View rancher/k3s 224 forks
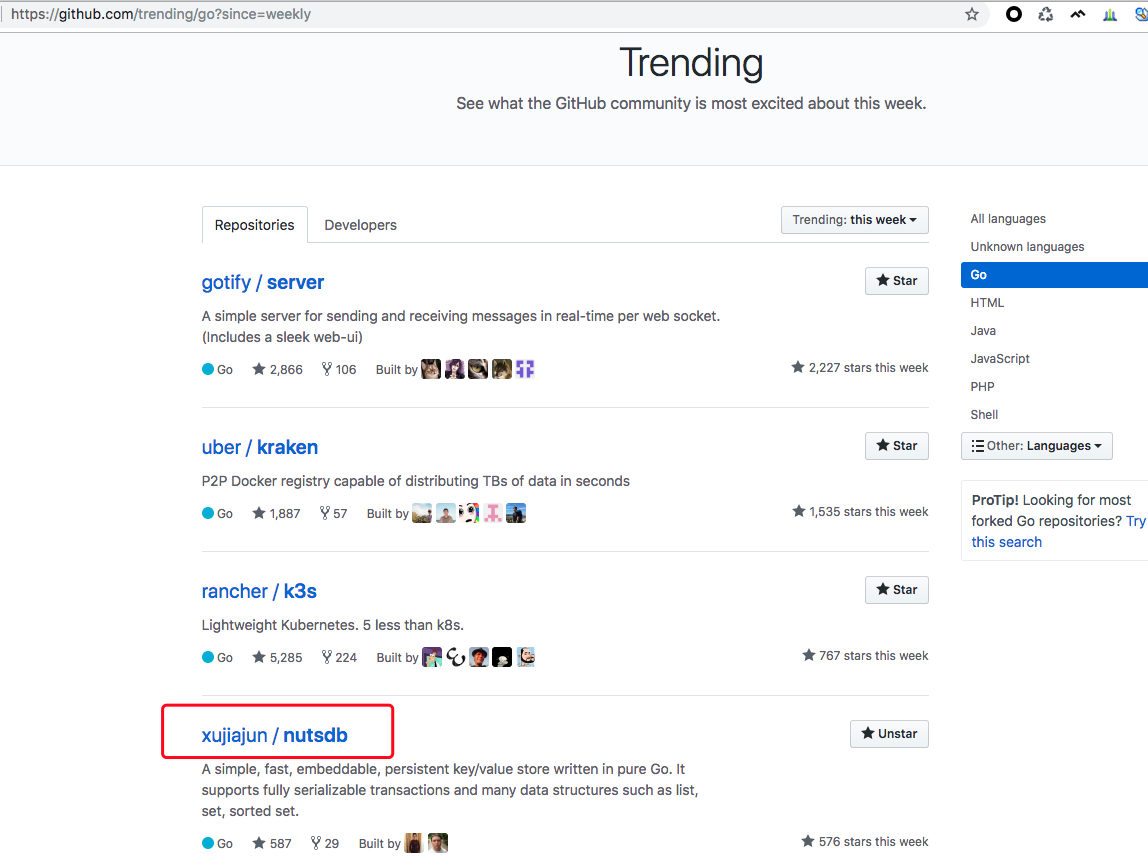1148x867 pixels. [x=339, y=658]
